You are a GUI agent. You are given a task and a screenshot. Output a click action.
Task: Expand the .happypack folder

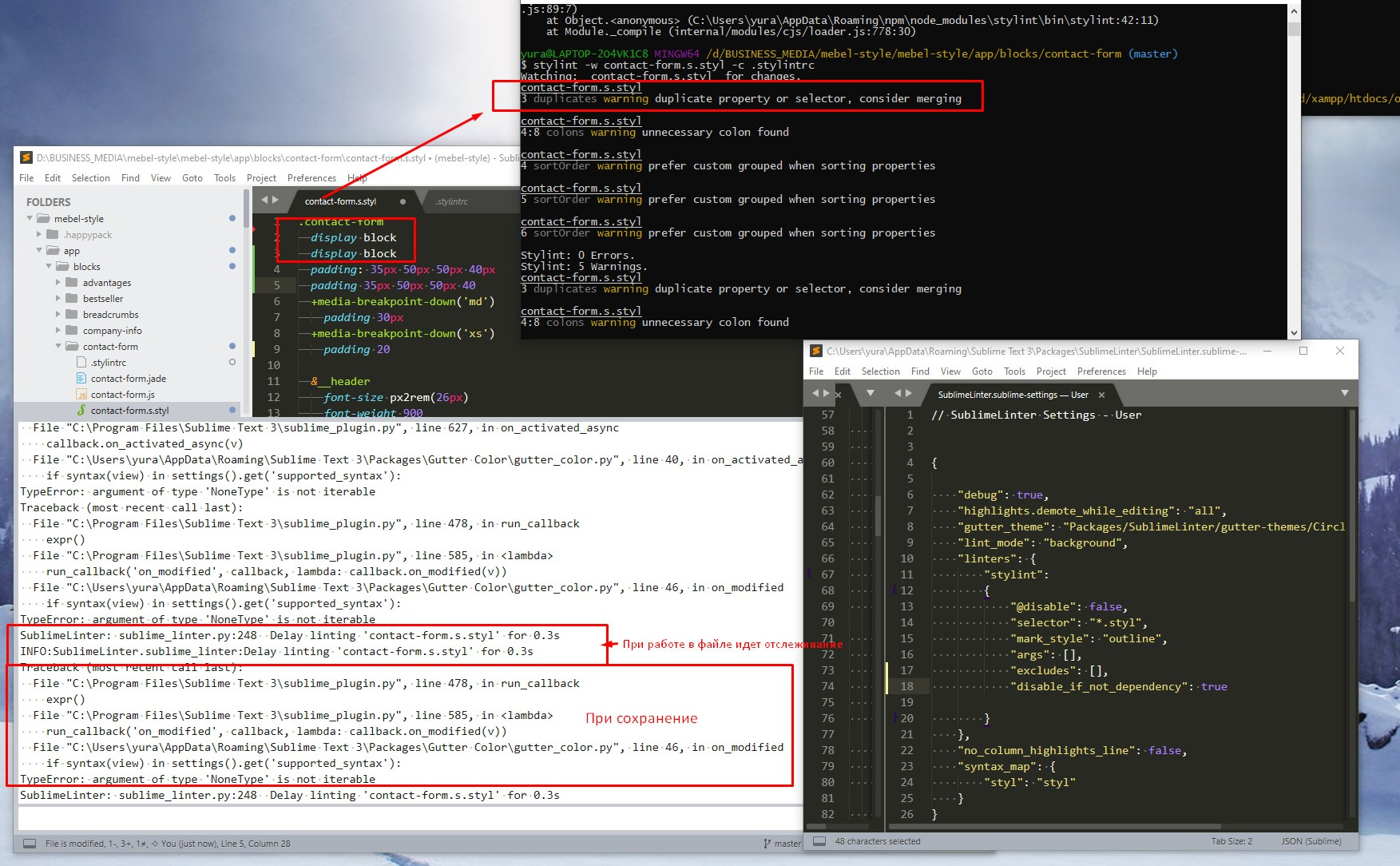tap(39, 234)
